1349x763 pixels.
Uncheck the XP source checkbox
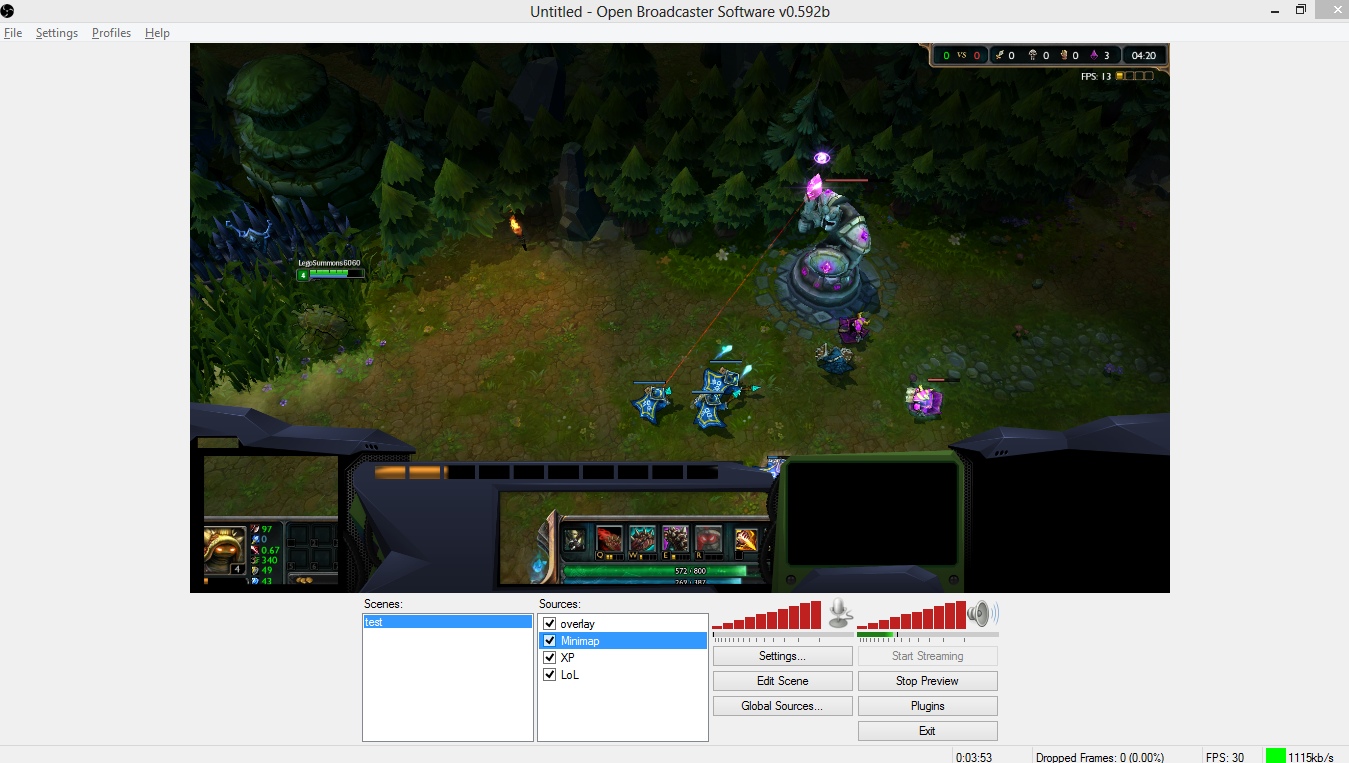point(549,658)
